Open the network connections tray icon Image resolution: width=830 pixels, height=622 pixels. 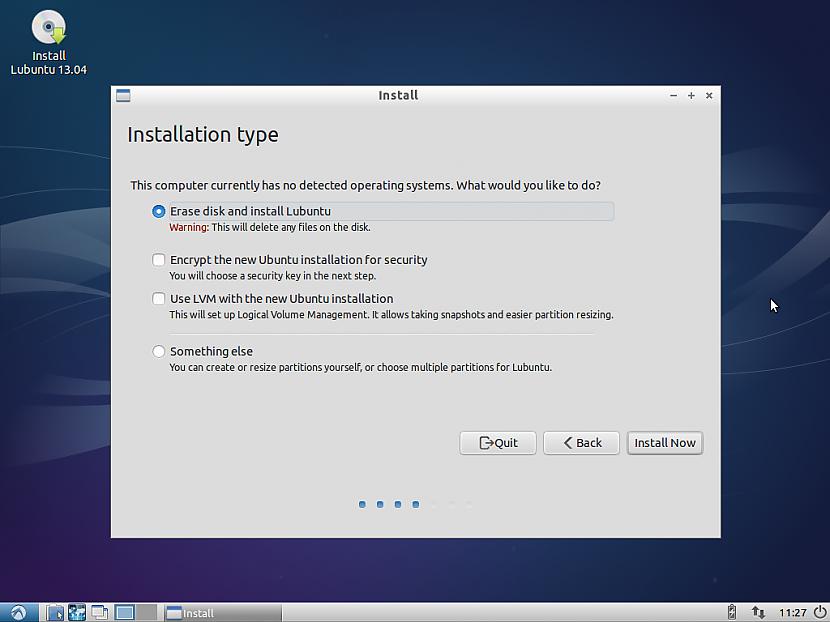coord(758,612)
